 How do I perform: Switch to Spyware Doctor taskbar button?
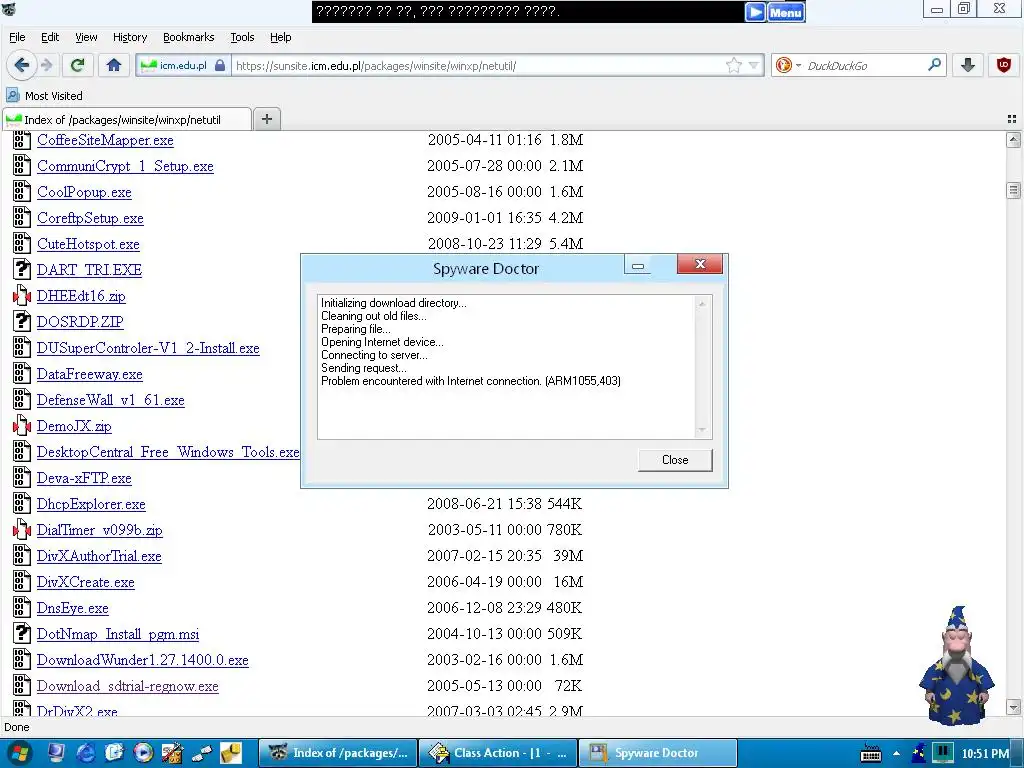coord(658,753)
